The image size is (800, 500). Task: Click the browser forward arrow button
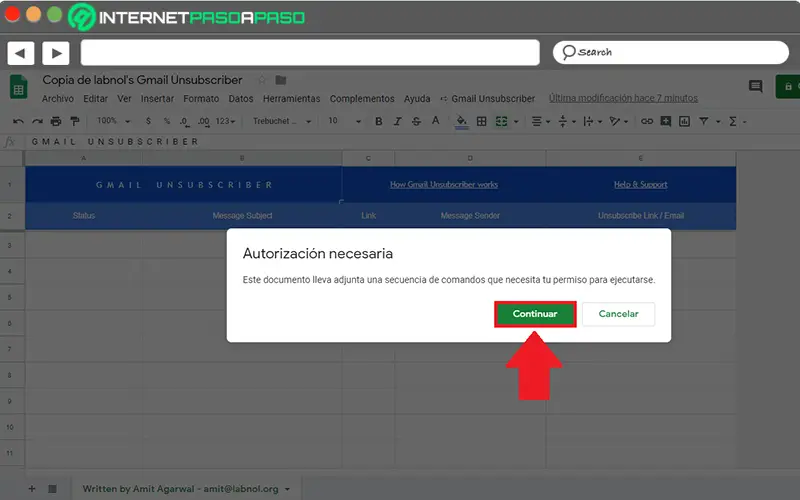[56, 53]
